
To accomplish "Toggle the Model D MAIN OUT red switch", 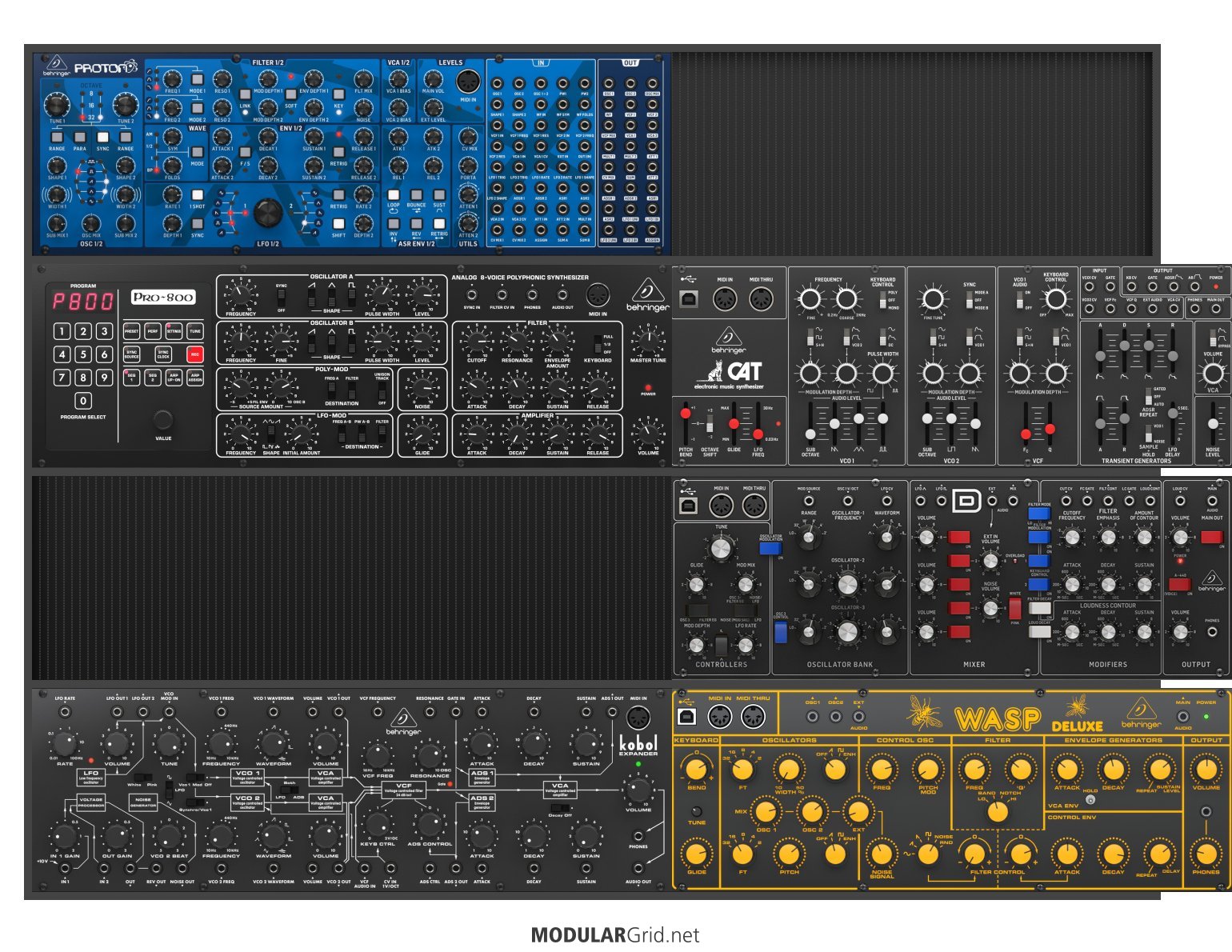I will tap(1212, 537).
